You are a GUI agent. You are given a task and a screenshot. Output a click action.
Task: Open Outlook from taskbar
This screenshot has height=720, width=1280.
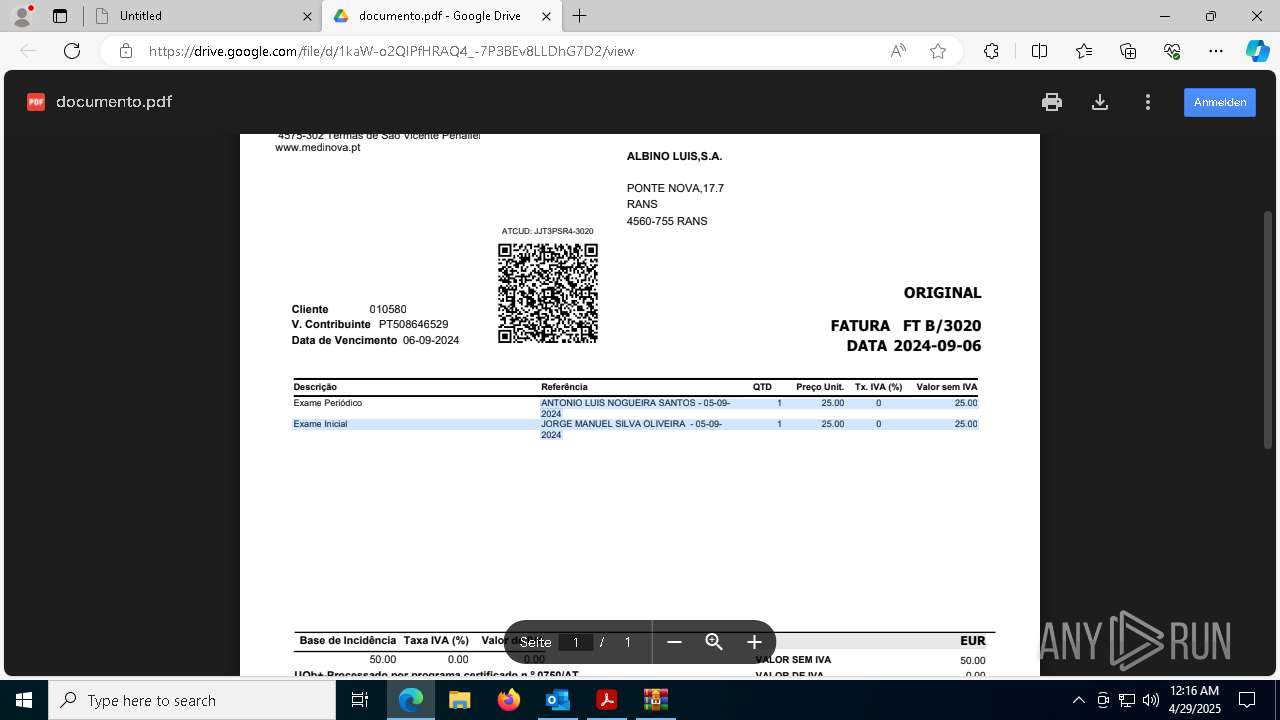point(557,700)
